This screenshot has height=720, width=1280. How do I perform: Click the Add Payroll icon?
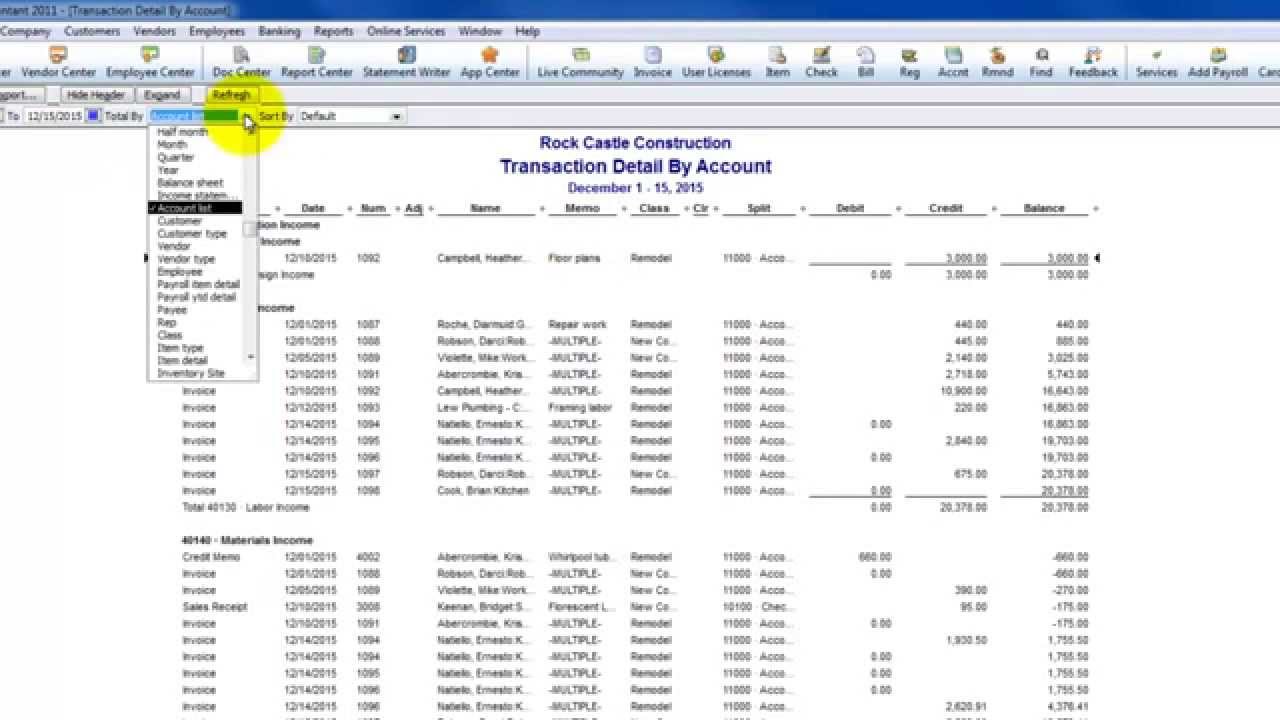[1217, 62]
